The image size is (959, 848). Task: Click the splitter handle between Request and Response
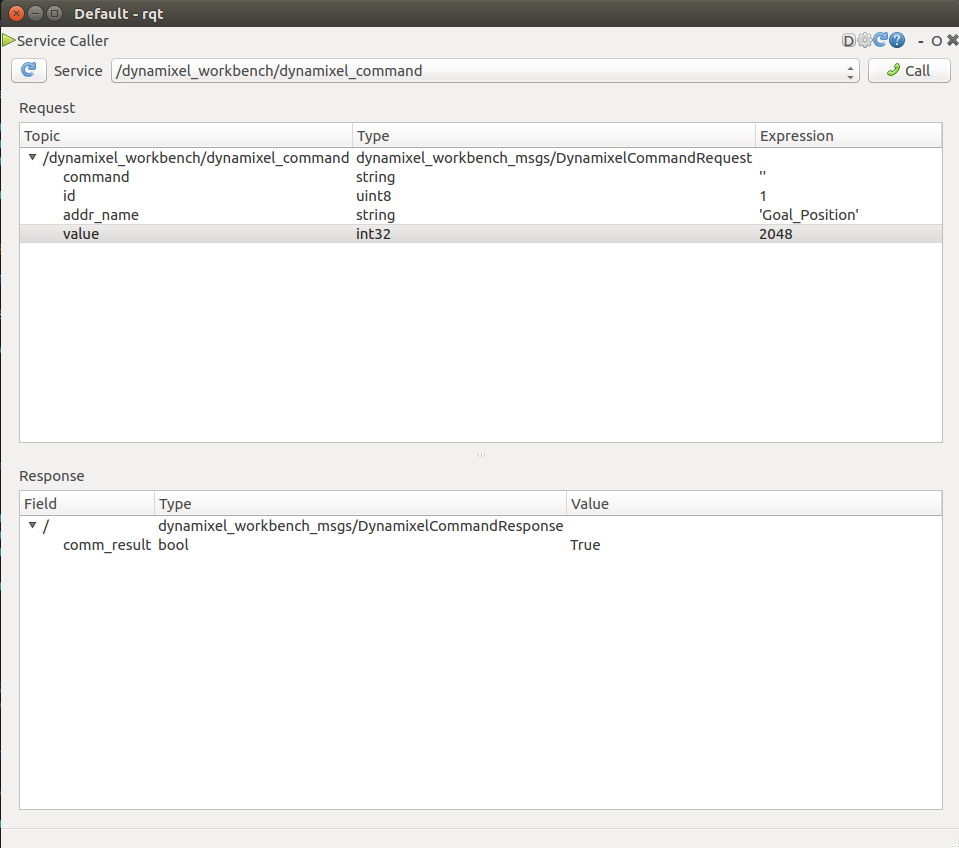coord(481,455)
